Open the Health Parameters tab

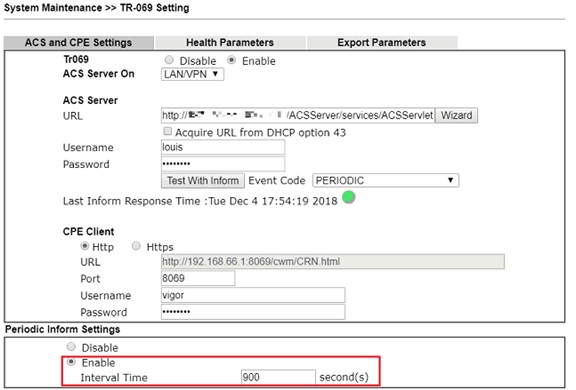pyautogui.click(x=230, y=43)
